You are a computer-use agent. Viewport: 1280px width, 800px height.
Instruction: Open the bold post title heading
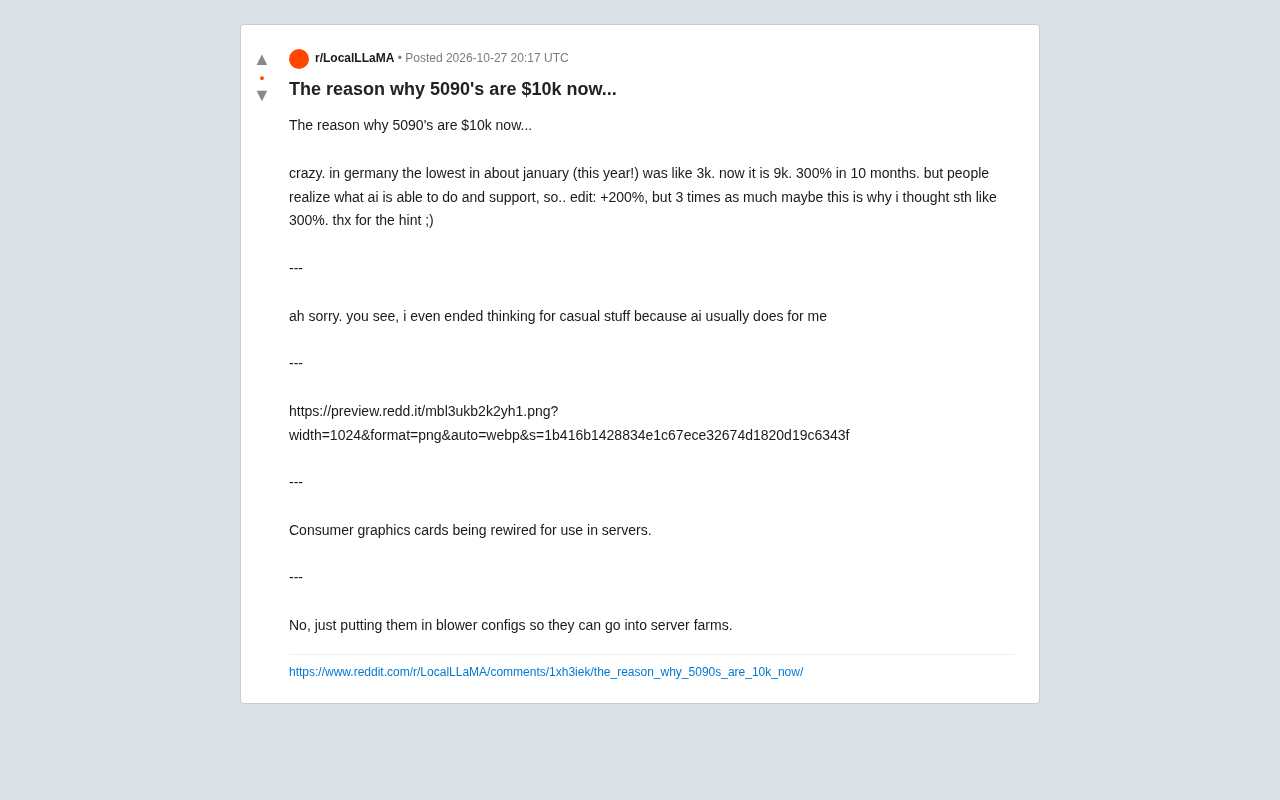coord(453,89)
